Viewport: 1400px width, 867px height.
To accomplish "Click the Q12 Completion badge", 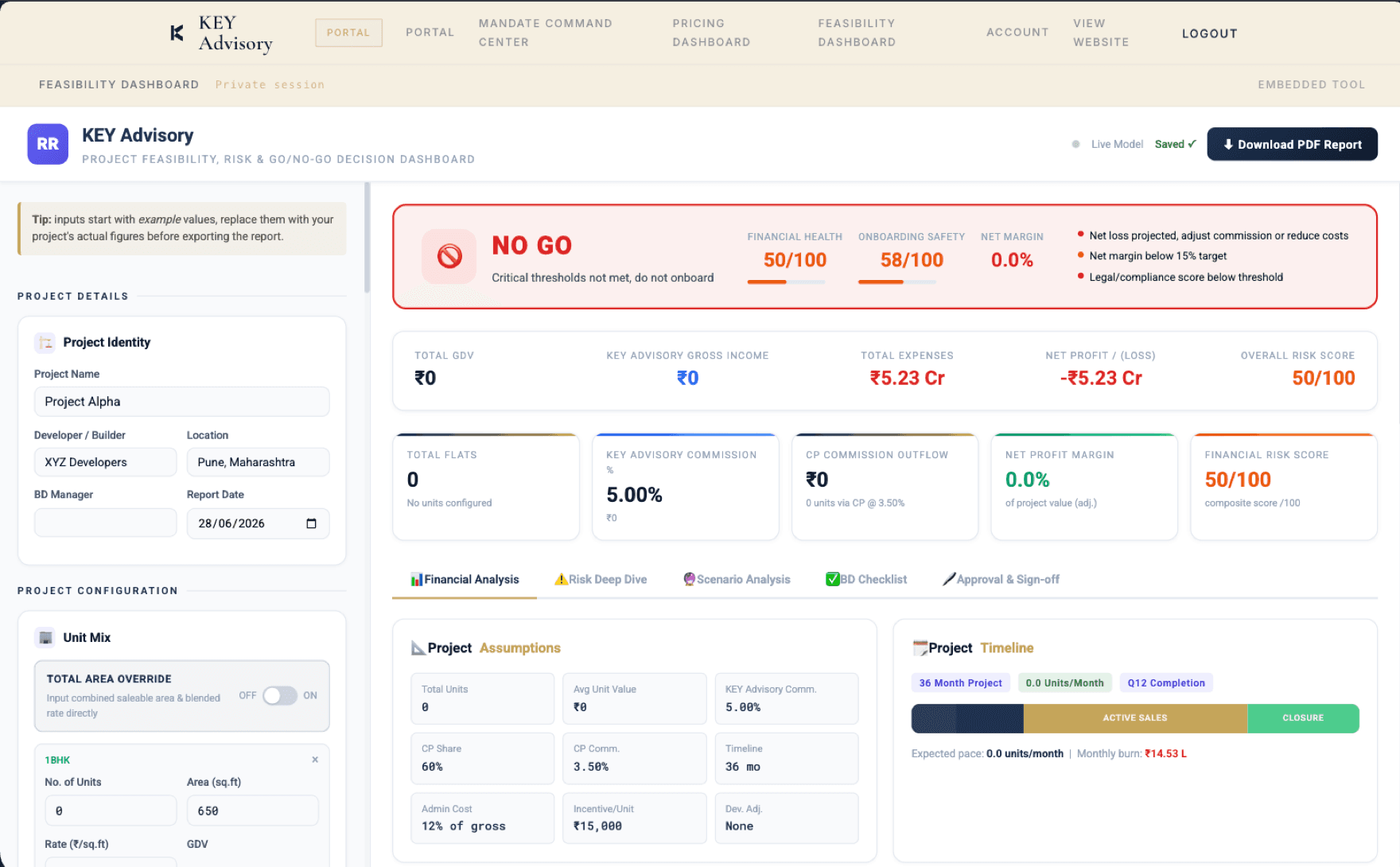I will click(1166, 682).
